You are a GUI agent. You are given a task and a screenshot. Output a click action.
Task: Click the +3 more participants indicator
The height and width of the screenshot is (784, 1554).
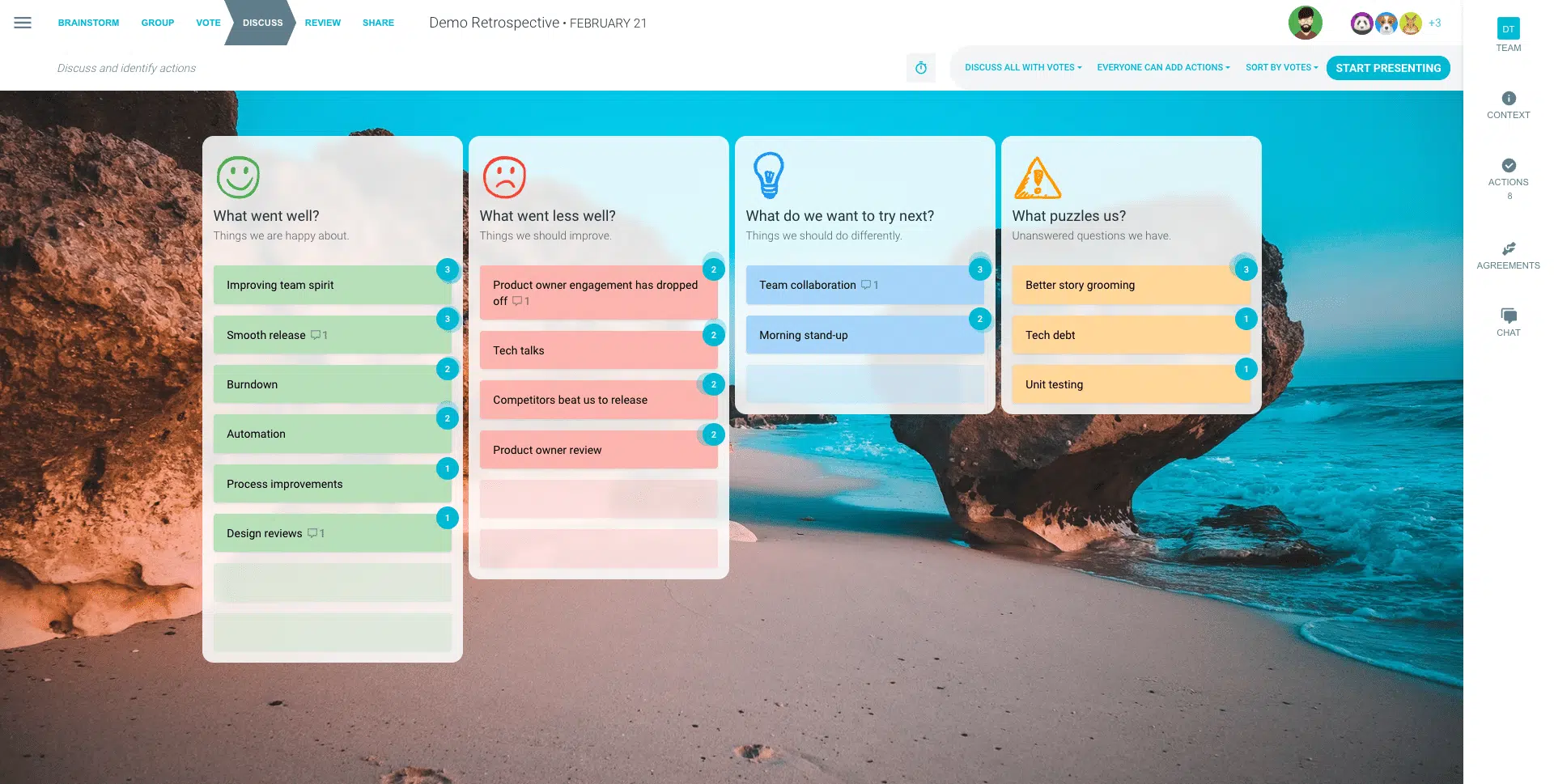tap(1435, 23)
